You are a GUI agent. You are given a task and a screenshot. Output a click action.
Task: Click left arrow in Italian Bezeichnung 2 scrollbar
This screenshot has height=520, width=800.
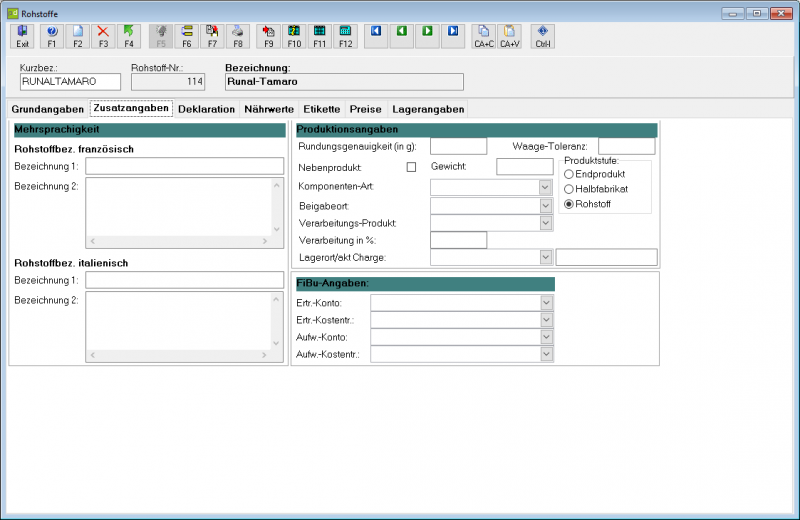93,355
